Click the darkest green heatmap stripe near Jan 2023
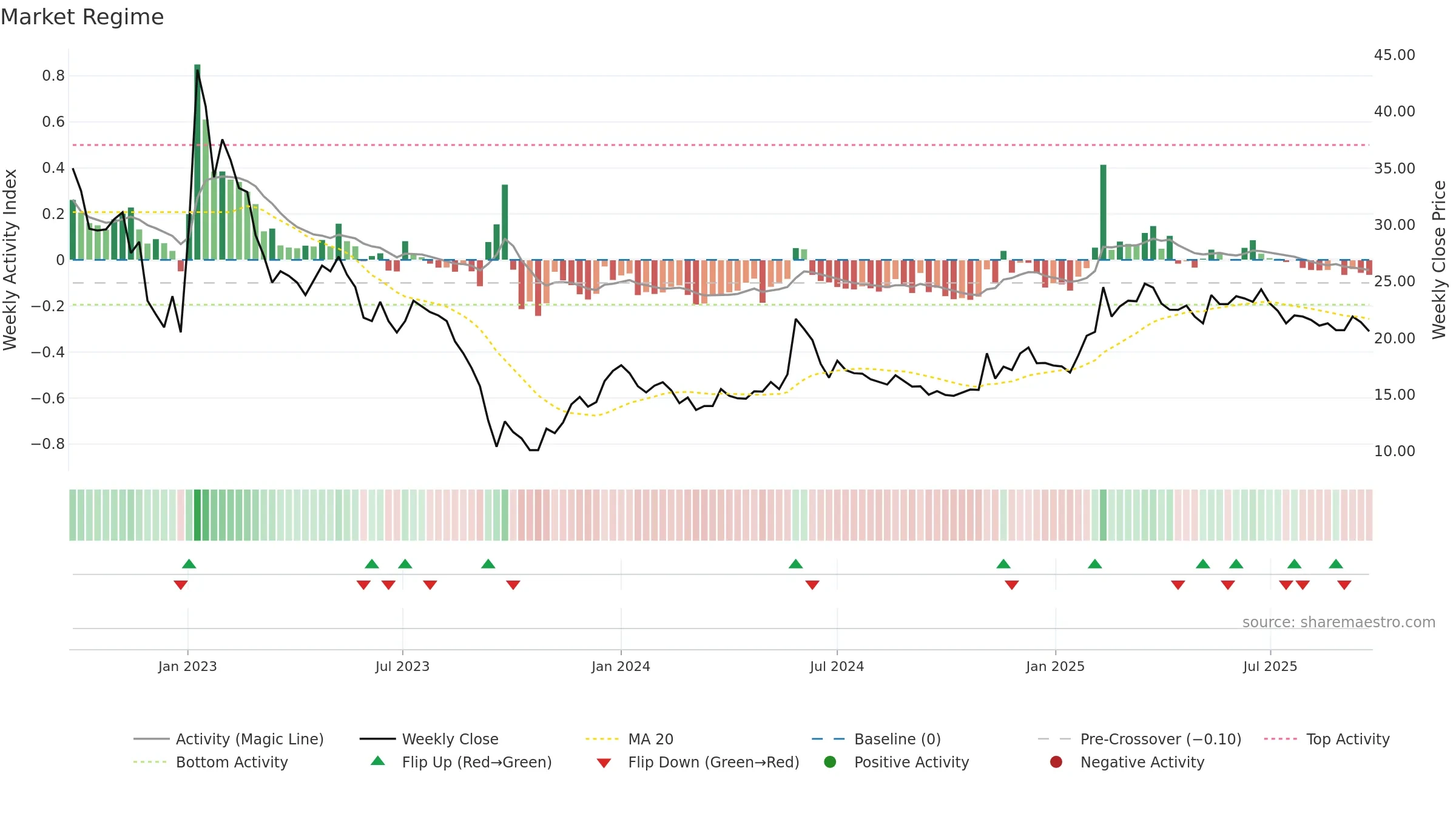Screen dimensions: 1456x819 197,515
